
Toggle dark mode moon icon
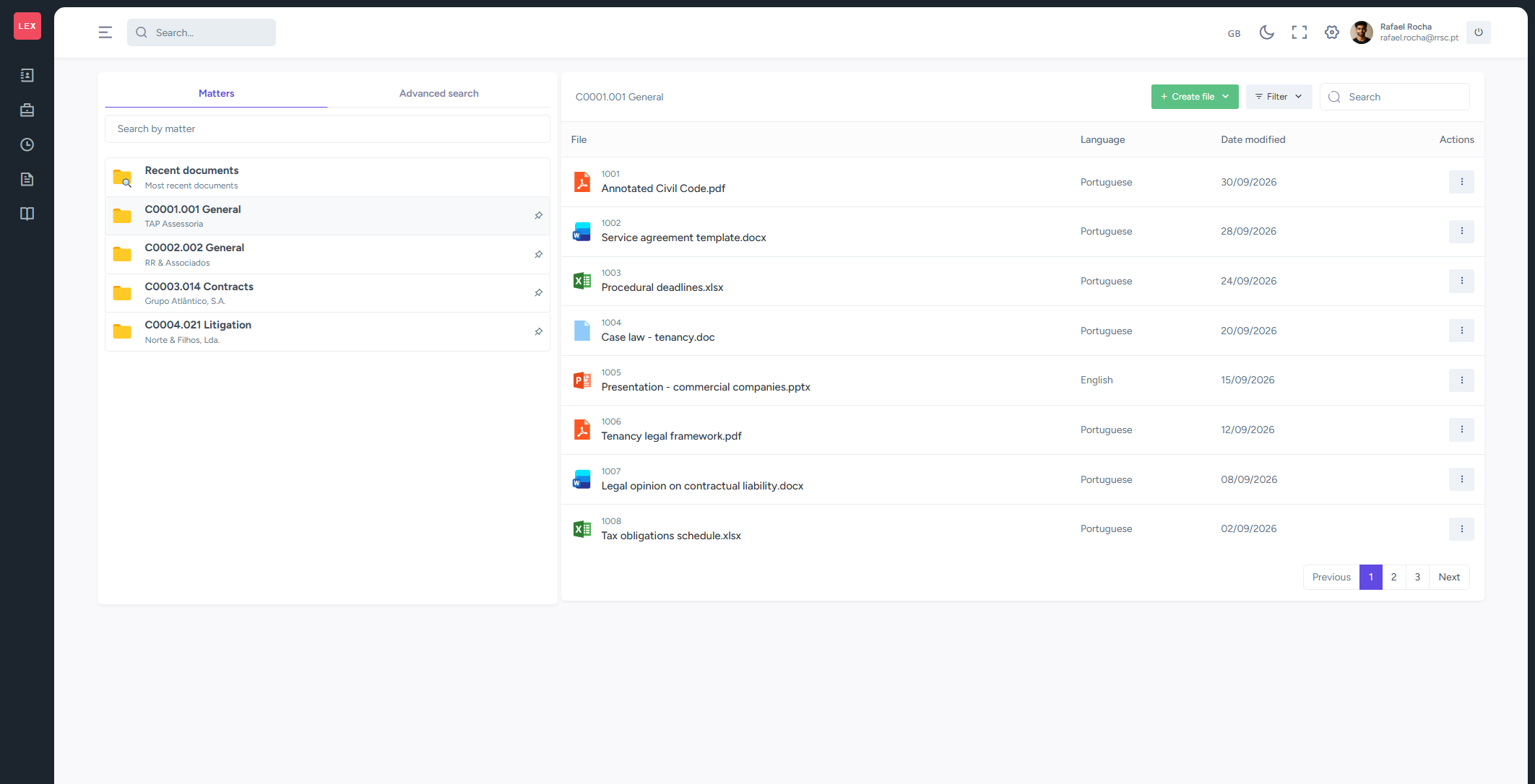click(1266, 32)
